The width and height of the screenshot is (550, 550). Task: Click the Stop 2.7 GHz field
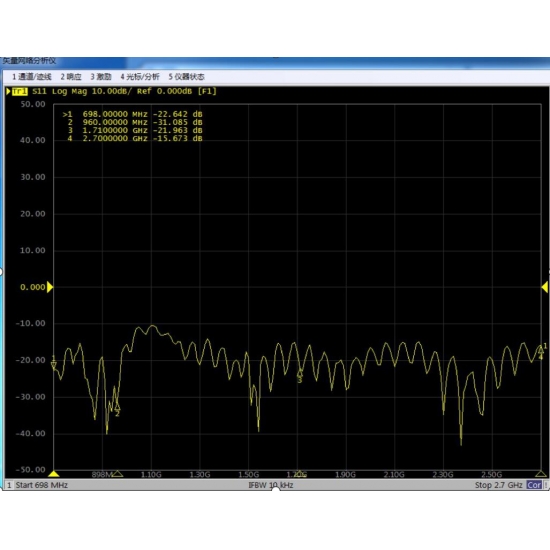(498, 485)
